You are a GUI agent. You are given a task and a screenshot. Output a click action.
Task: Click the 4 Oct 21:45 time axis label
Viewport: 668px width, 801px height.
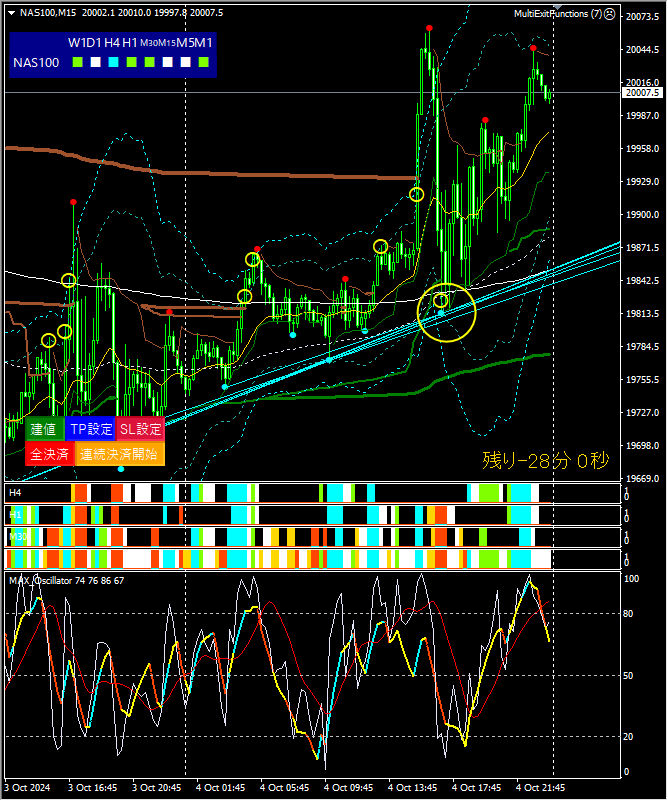tap(540, 788)
